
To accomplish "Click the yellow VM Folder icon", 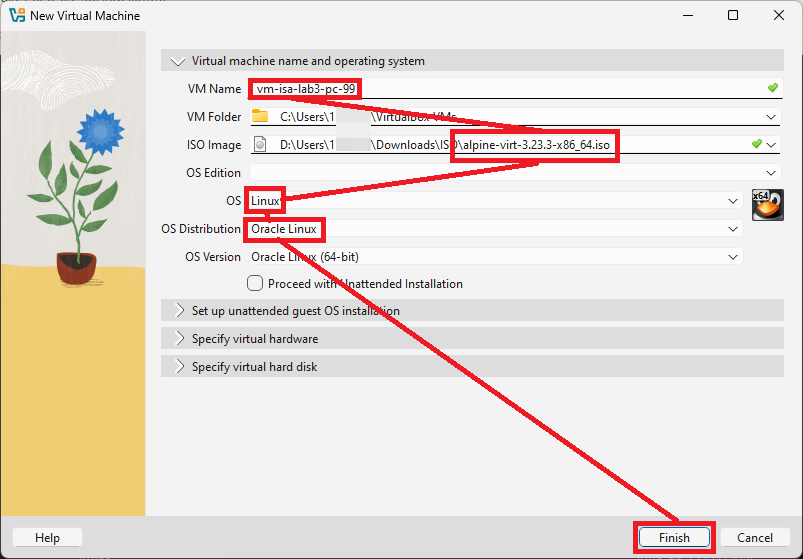I will tap(260, 117).
